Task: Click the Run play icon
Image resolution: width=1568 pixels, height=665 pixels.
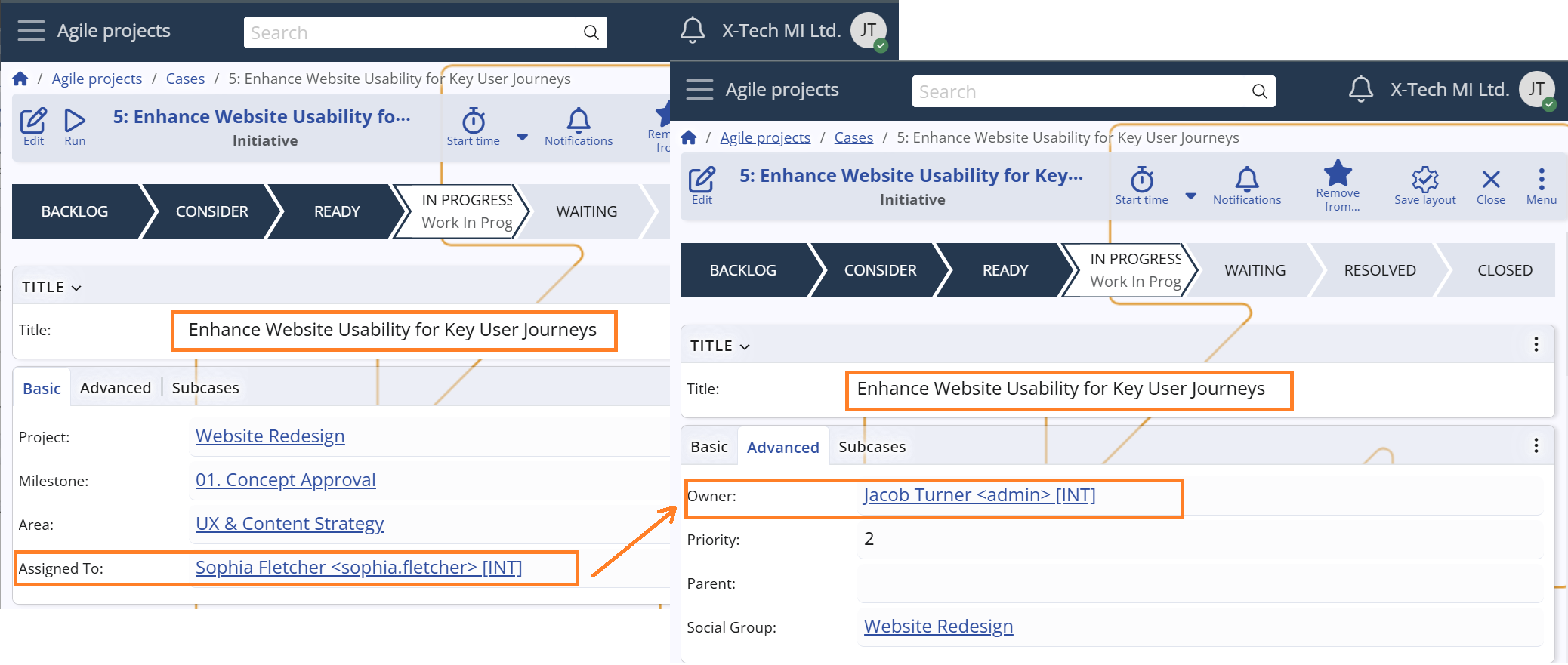Action: 75,122
